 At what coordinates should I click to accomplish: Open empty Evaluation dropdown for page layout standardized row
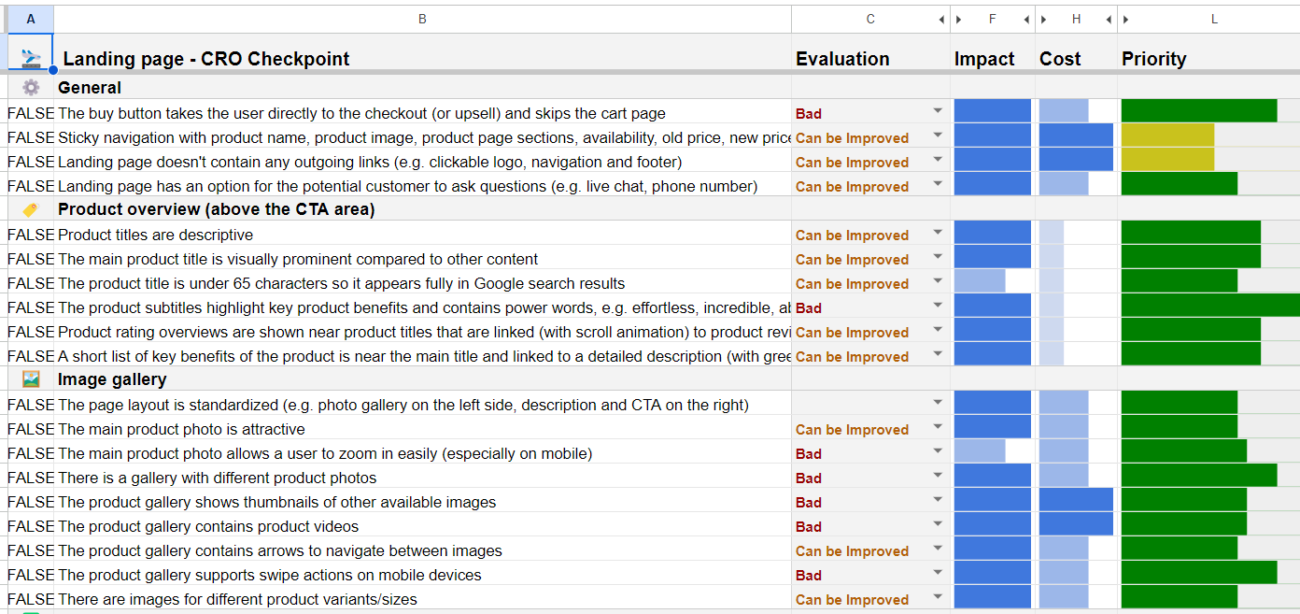(937, 404)
